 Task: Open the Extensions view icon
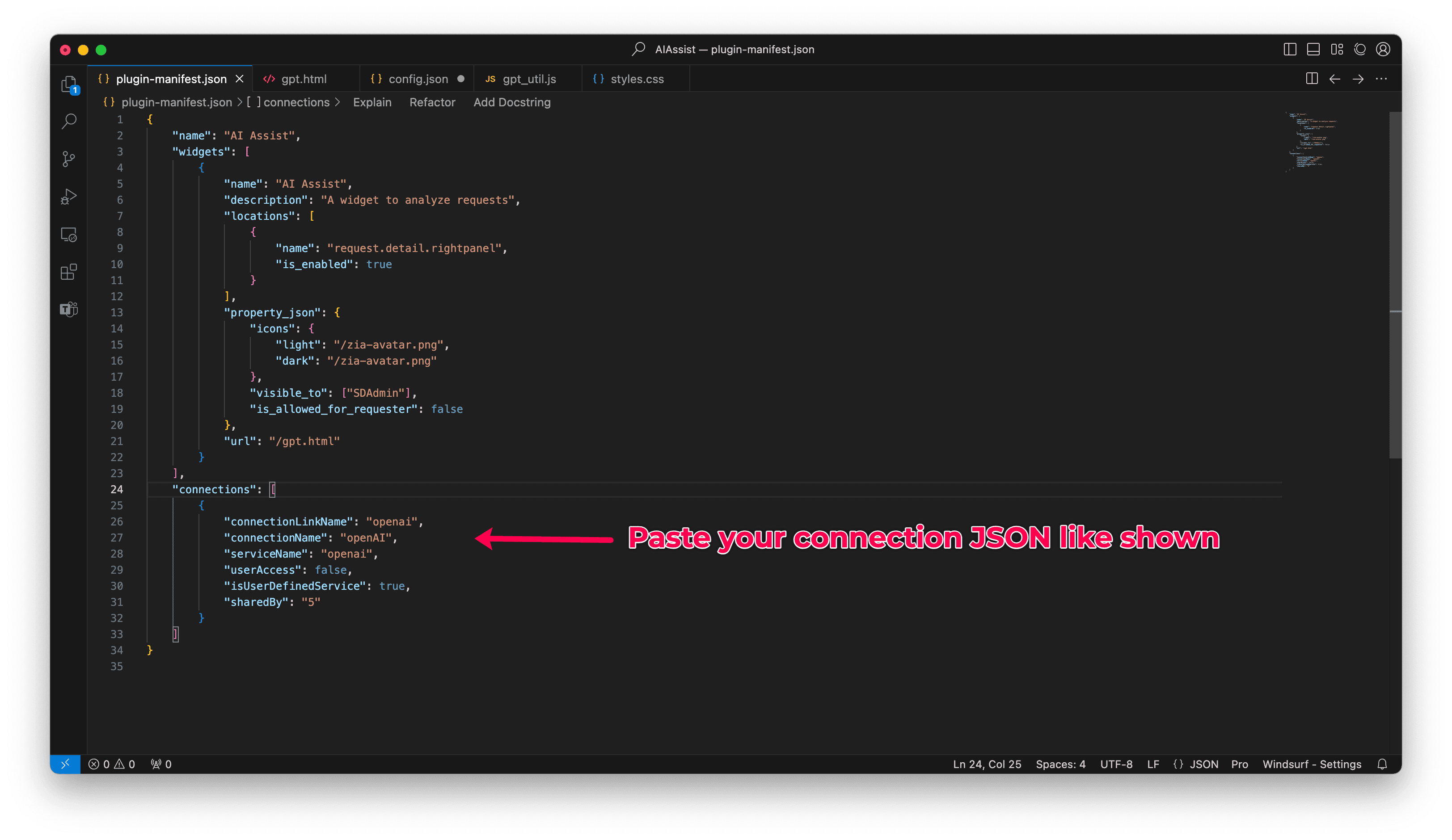[x=68, y=272]
